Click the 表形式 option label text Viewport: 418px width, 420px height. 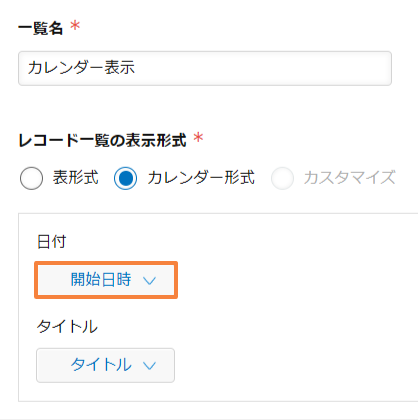pyautogui.click(x=76, y=177)
